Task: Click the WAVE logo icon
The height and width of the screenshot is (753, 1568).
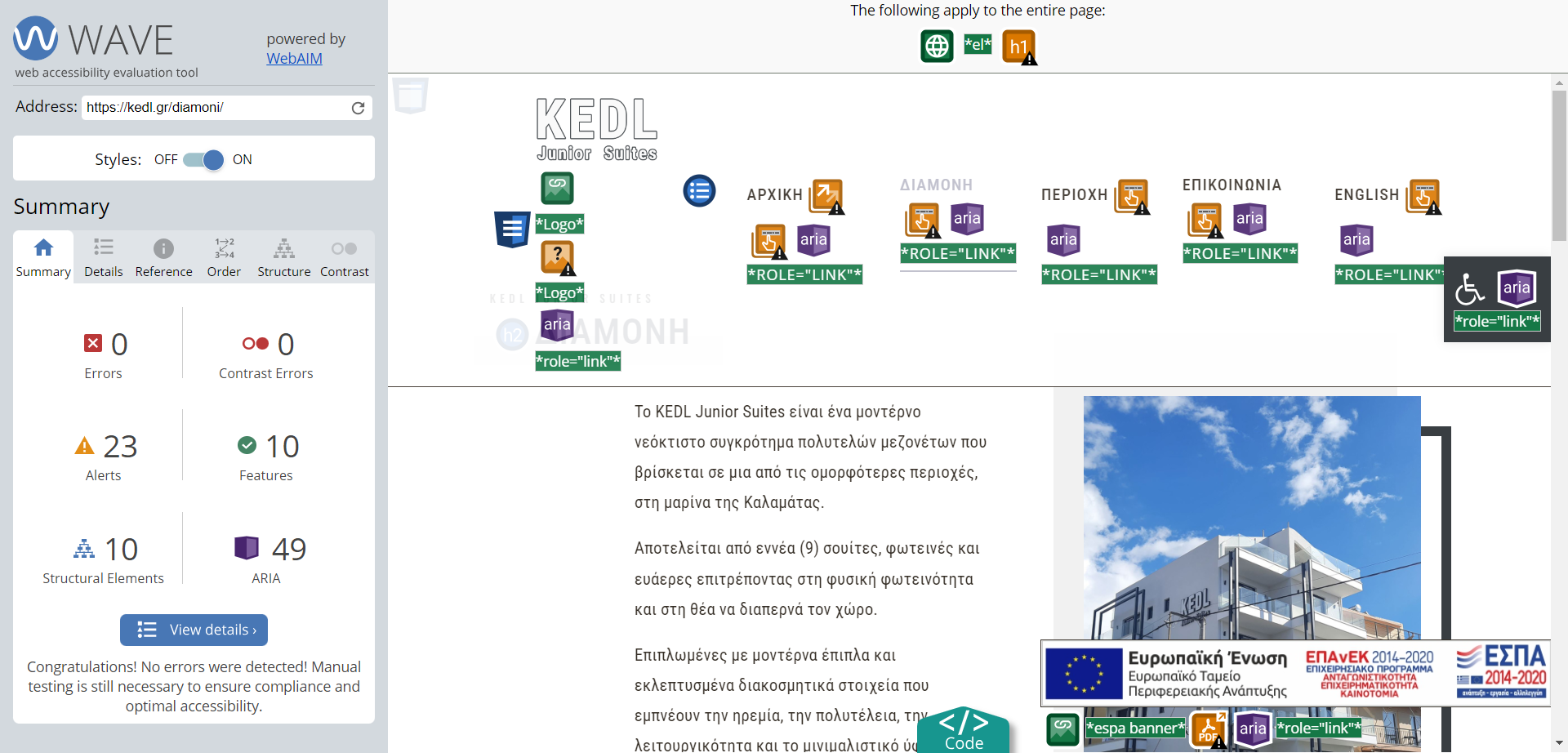Action: [x=36, y=38]
